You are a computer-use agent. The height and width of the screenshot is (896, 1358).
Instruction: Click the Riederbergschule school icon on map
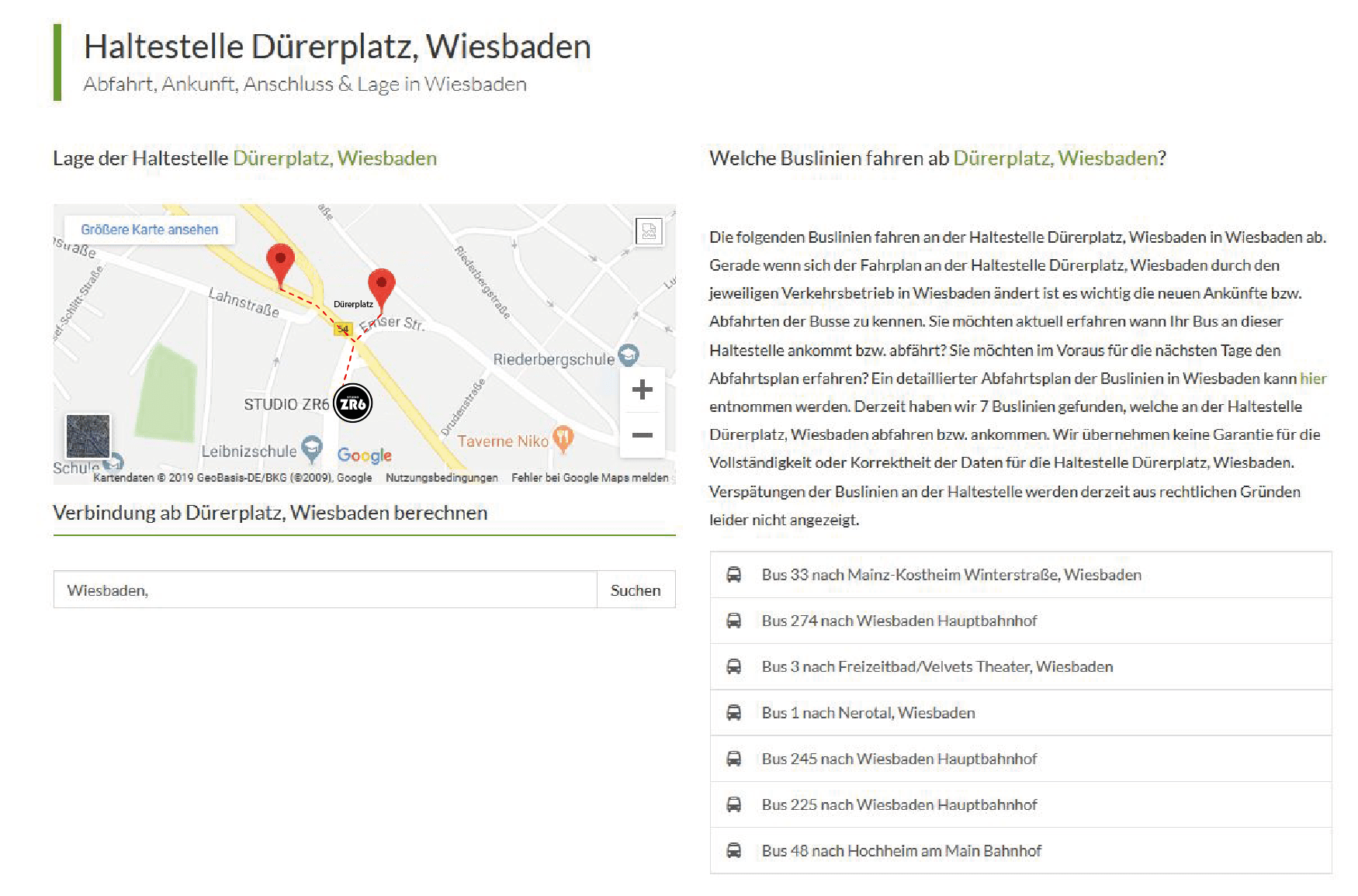pyautogui.click(x=629, y=355)
